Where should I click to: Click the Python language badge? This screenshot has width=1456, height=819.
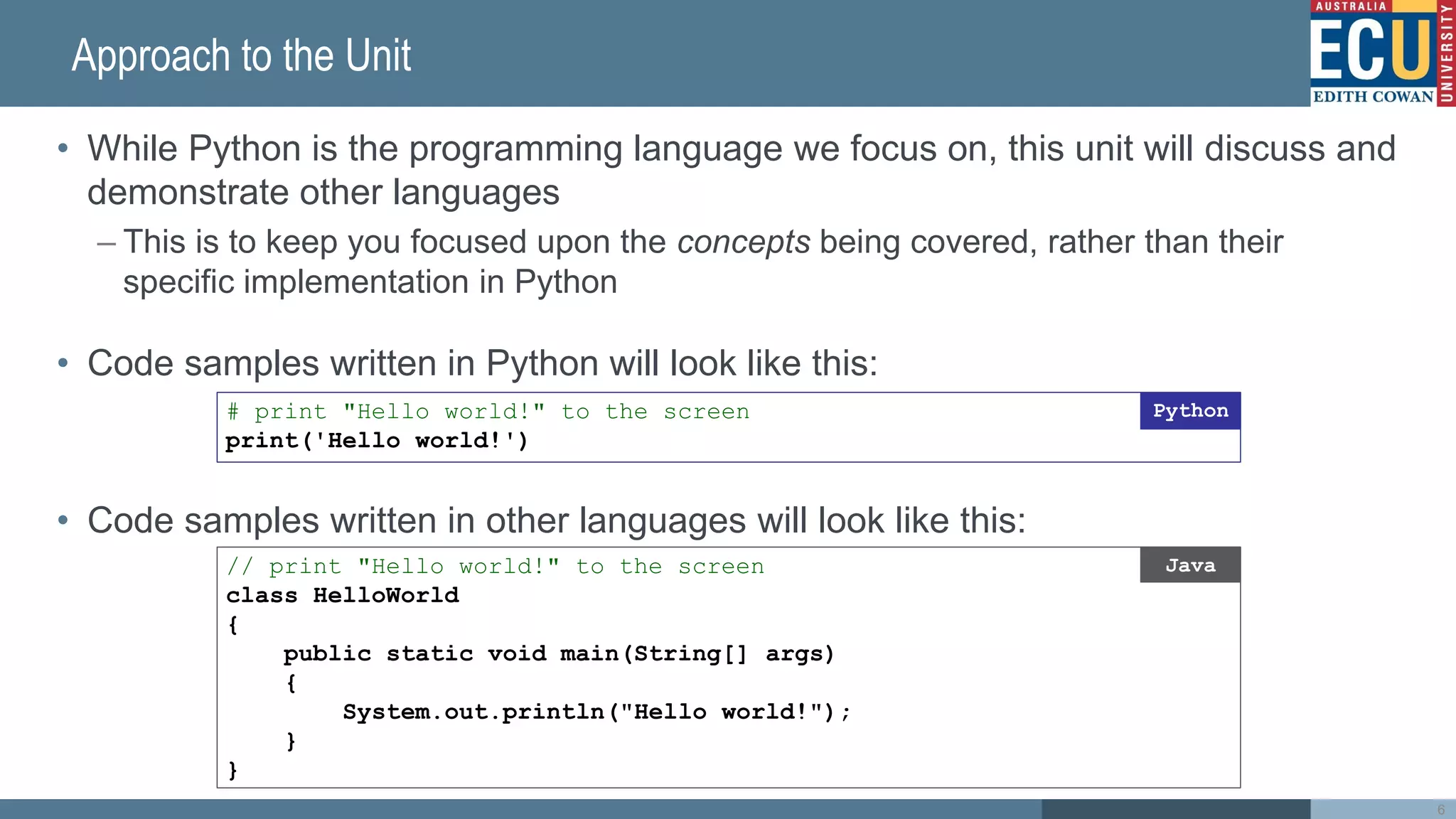pos(1190,411)
